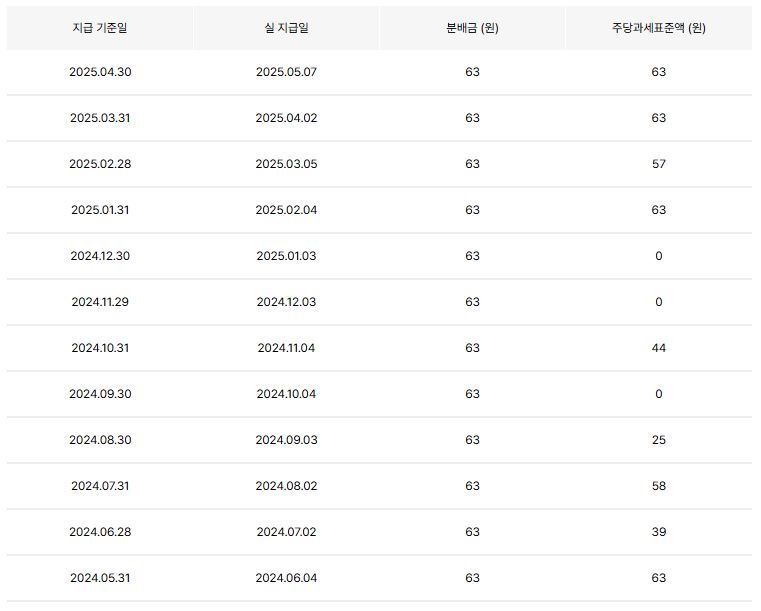Viewport: 761px width, 611px height.
Task: Select the 2025.02.28 record date cell
Action: click(100, 164)
